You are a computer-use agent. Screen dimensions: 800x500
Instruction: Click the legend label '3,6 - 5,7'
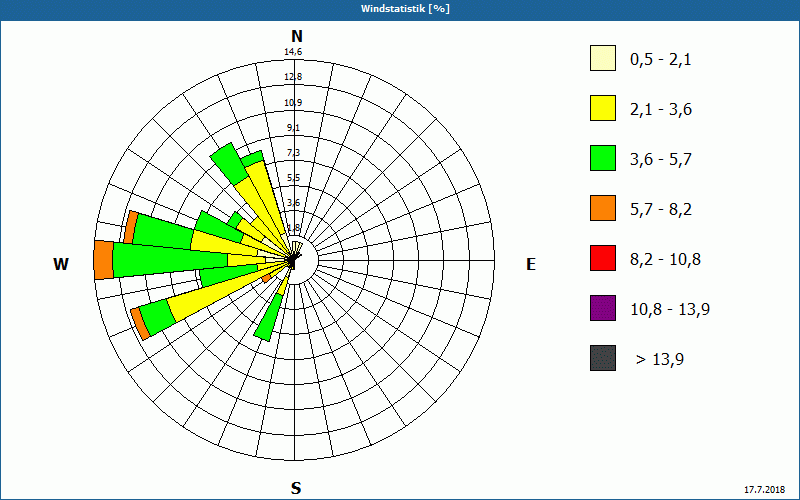pyautogui.click(x=661, y=160)
